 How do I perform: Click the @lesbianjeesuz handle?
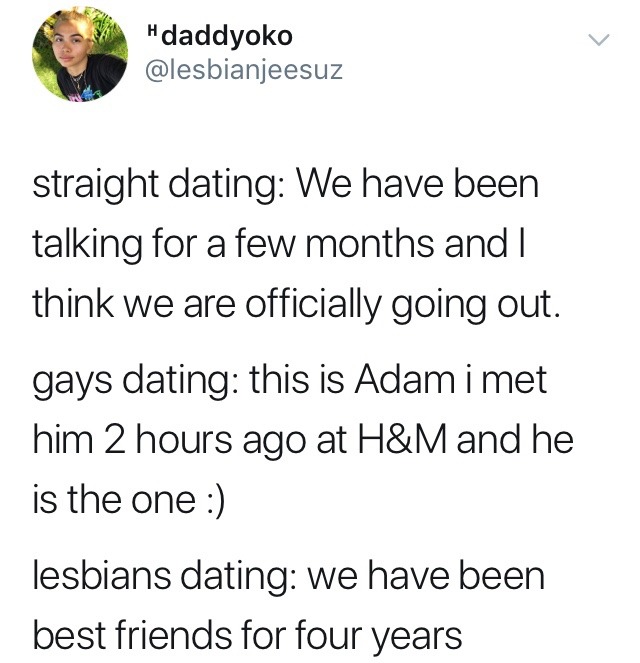[x=246, y=72]
